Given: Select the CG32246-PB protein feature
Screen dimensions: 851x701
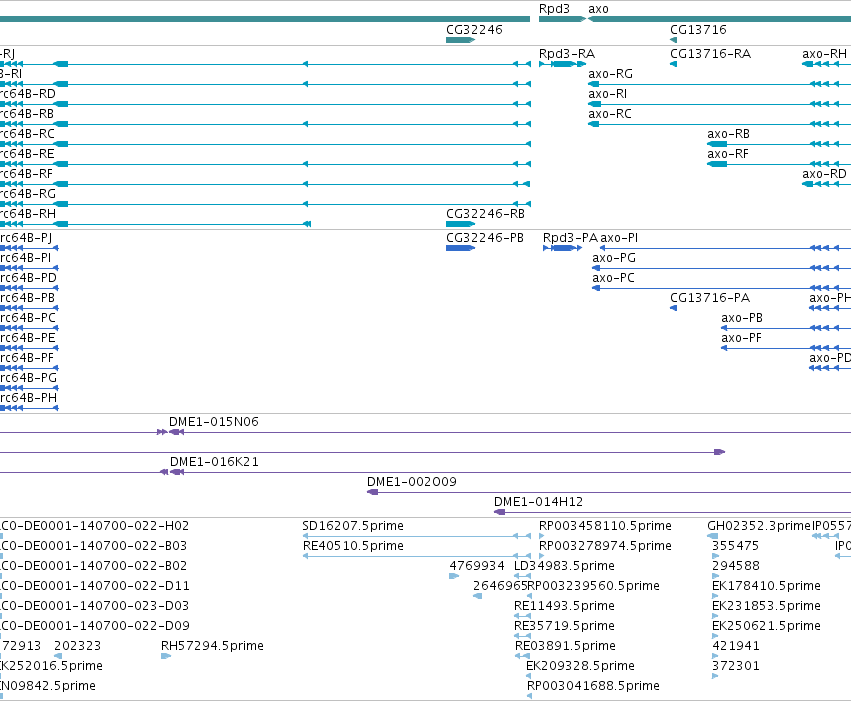Looking at the screenshot, I should tap(485, 238).
